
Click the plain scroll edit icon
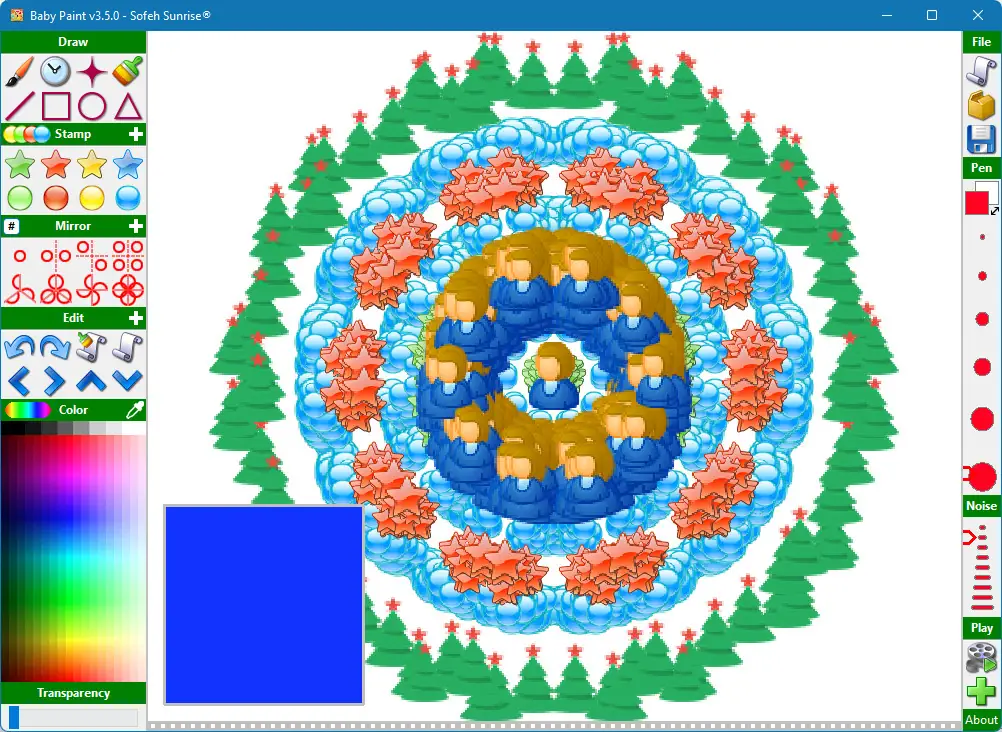pyautogui.click(x=128, y=347)
